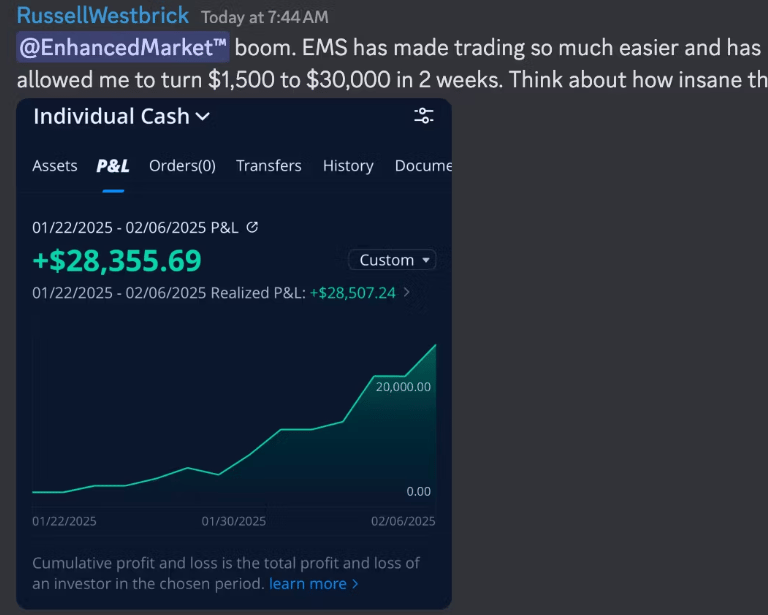Open the Orders(0) tab
This screenshot has height=615, width=768.
coord(182,166)
